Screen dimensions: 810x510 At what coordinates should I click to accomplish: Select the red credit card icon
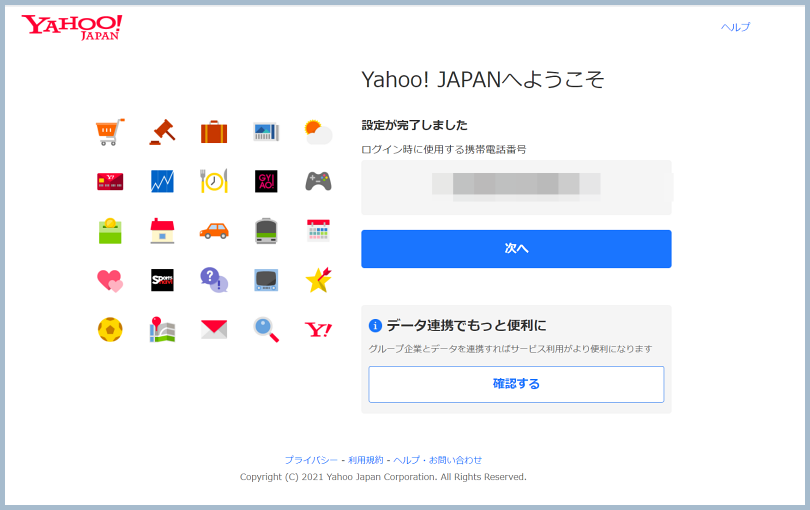110,181
